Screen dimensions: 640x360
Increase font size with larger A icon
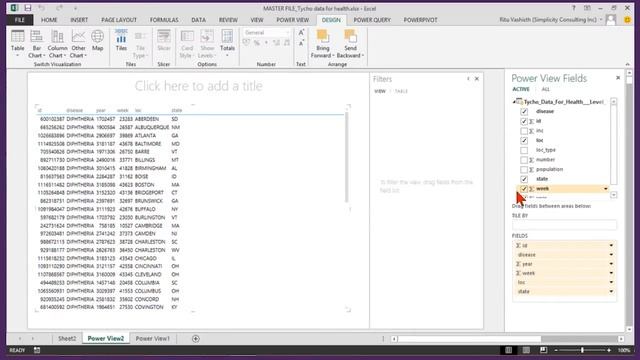(301, 33)
